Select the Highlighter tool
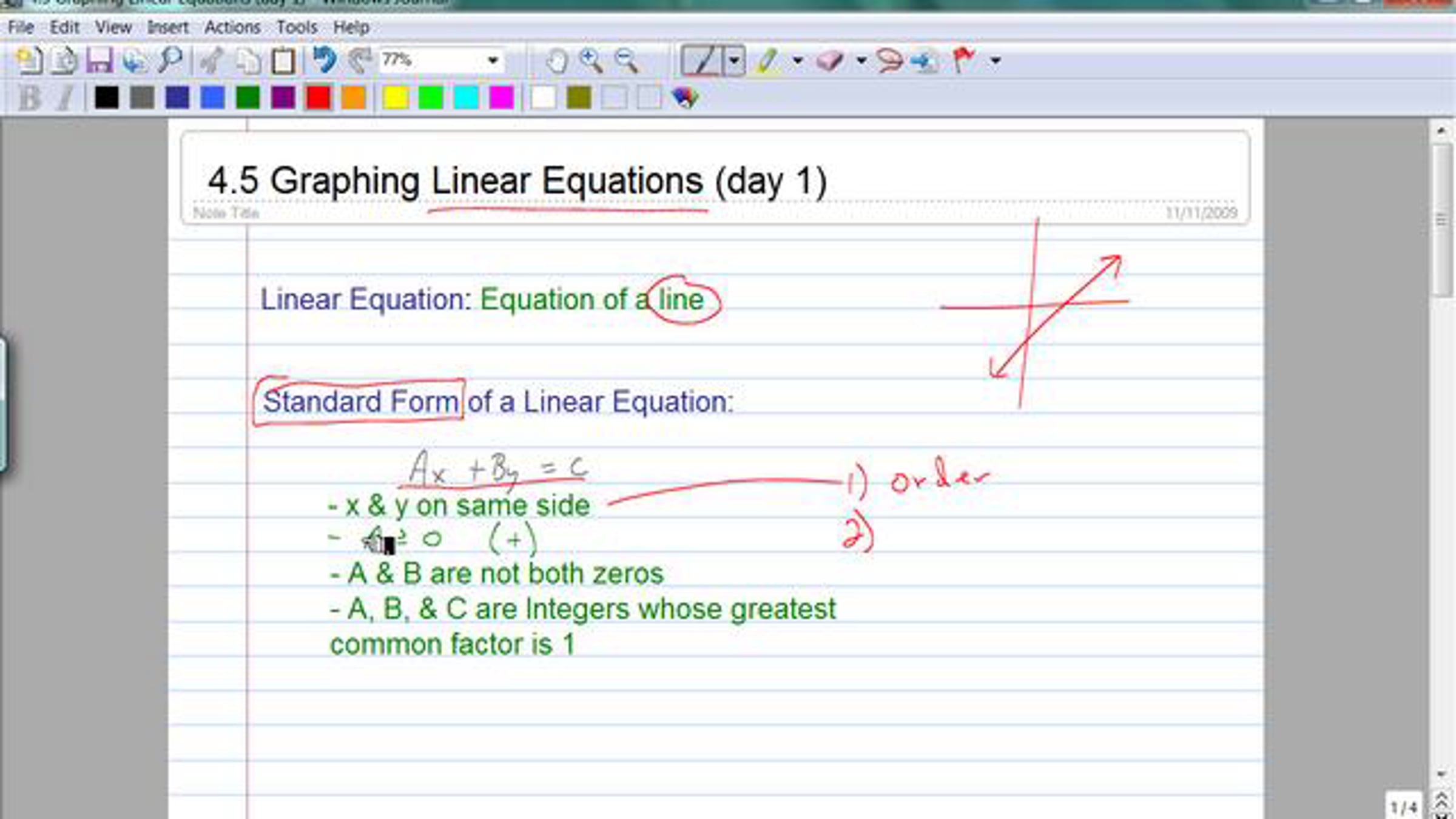 point(767,61)
